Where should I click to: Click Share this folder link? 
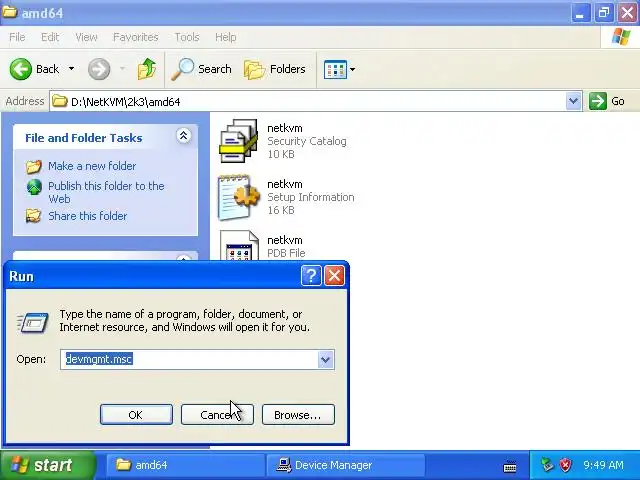coord(87,216)
